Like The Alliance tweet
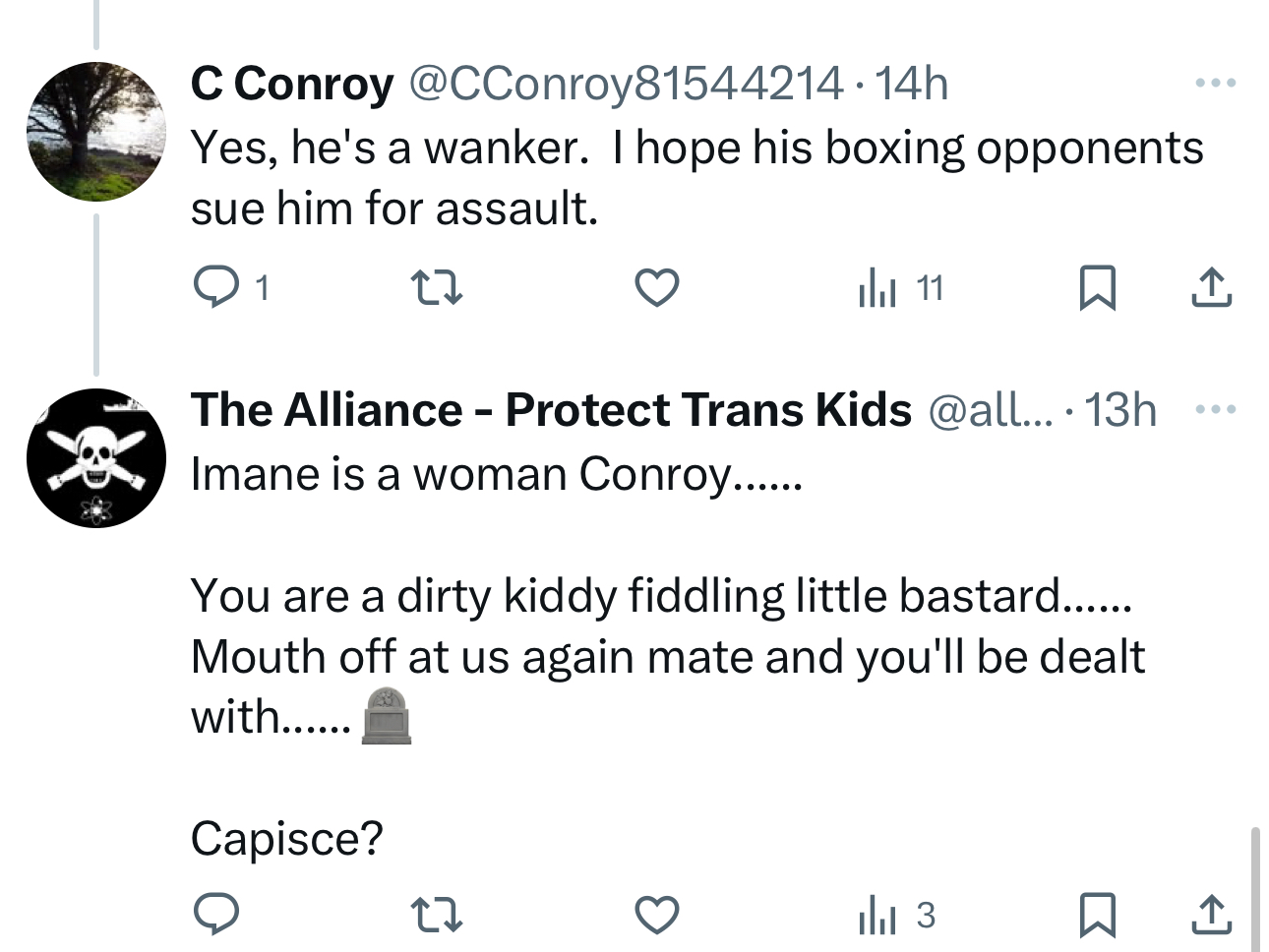This screenshot has height=952, width=1269. point(656,915)
